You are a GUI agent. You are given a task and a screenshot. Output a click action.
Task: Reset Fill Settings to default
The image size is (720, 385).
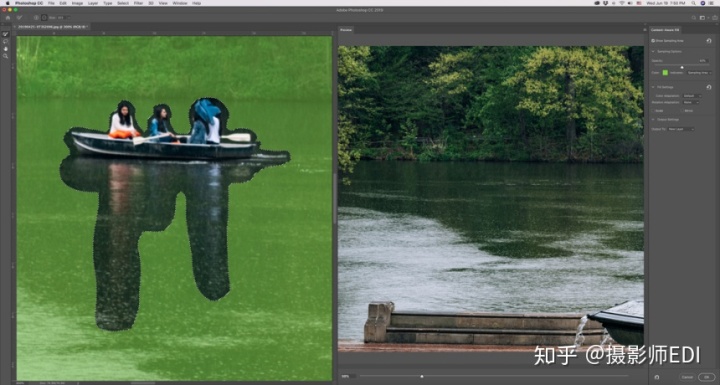709,87
